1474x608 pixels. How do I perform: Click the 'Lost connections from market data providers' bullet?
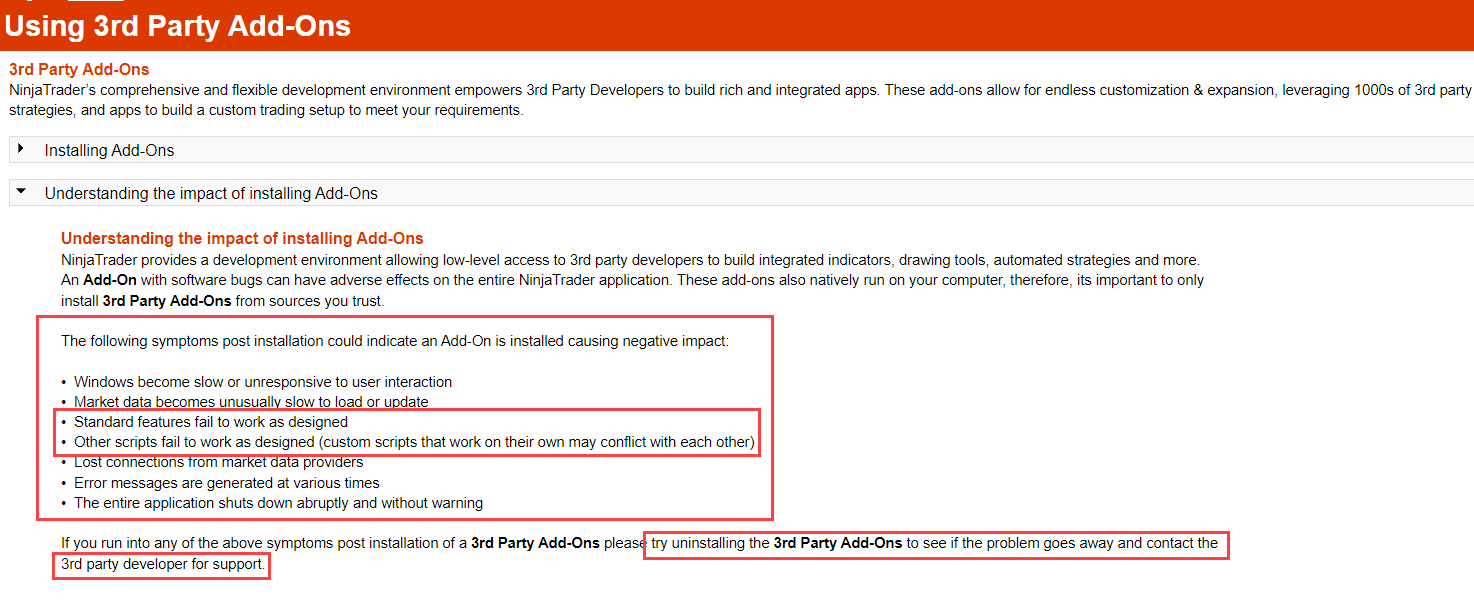click(218, 462)
